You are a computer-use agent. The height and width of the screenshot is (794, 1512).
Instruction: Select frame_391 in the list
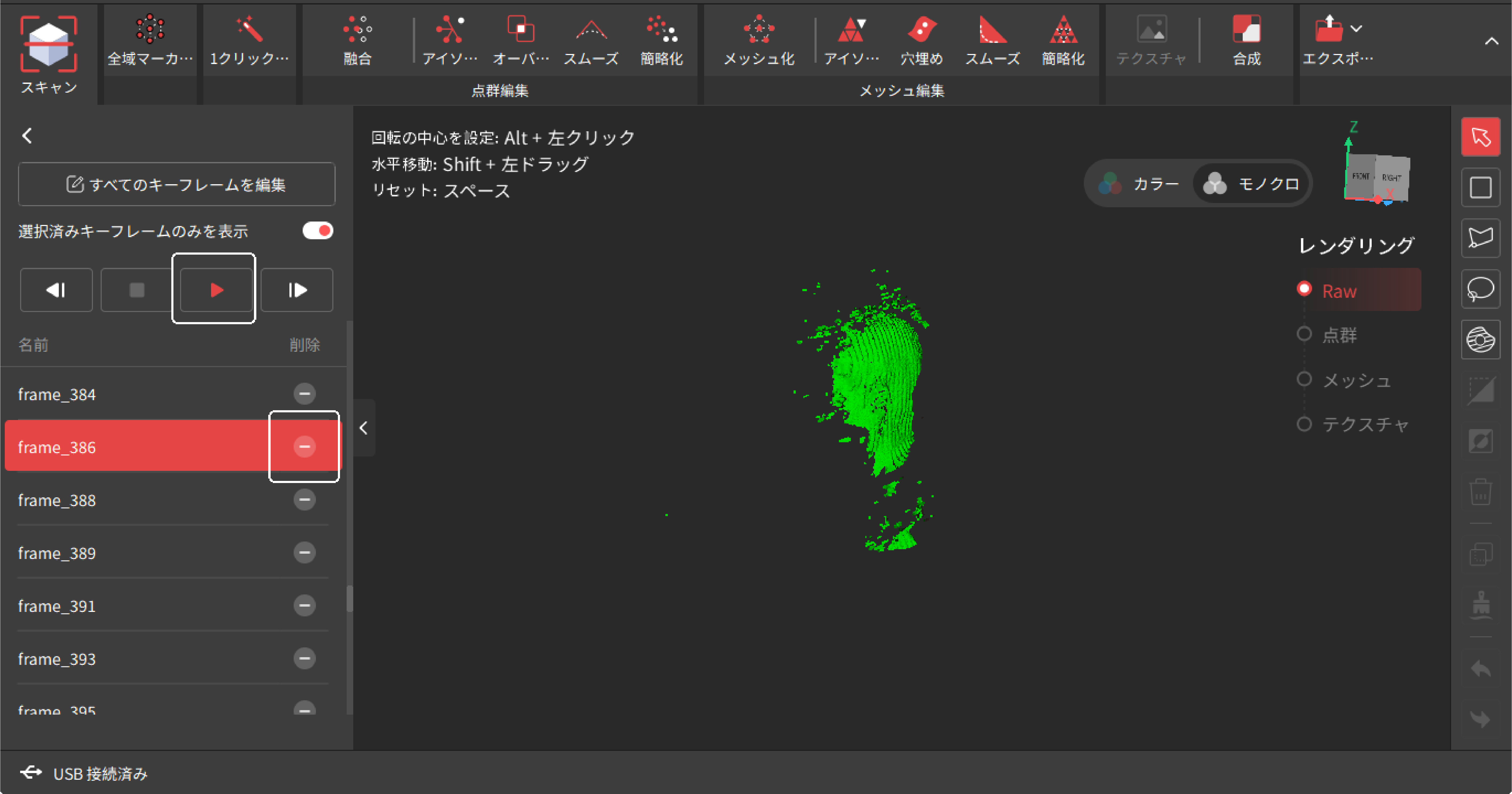click(x=173, y=606)
